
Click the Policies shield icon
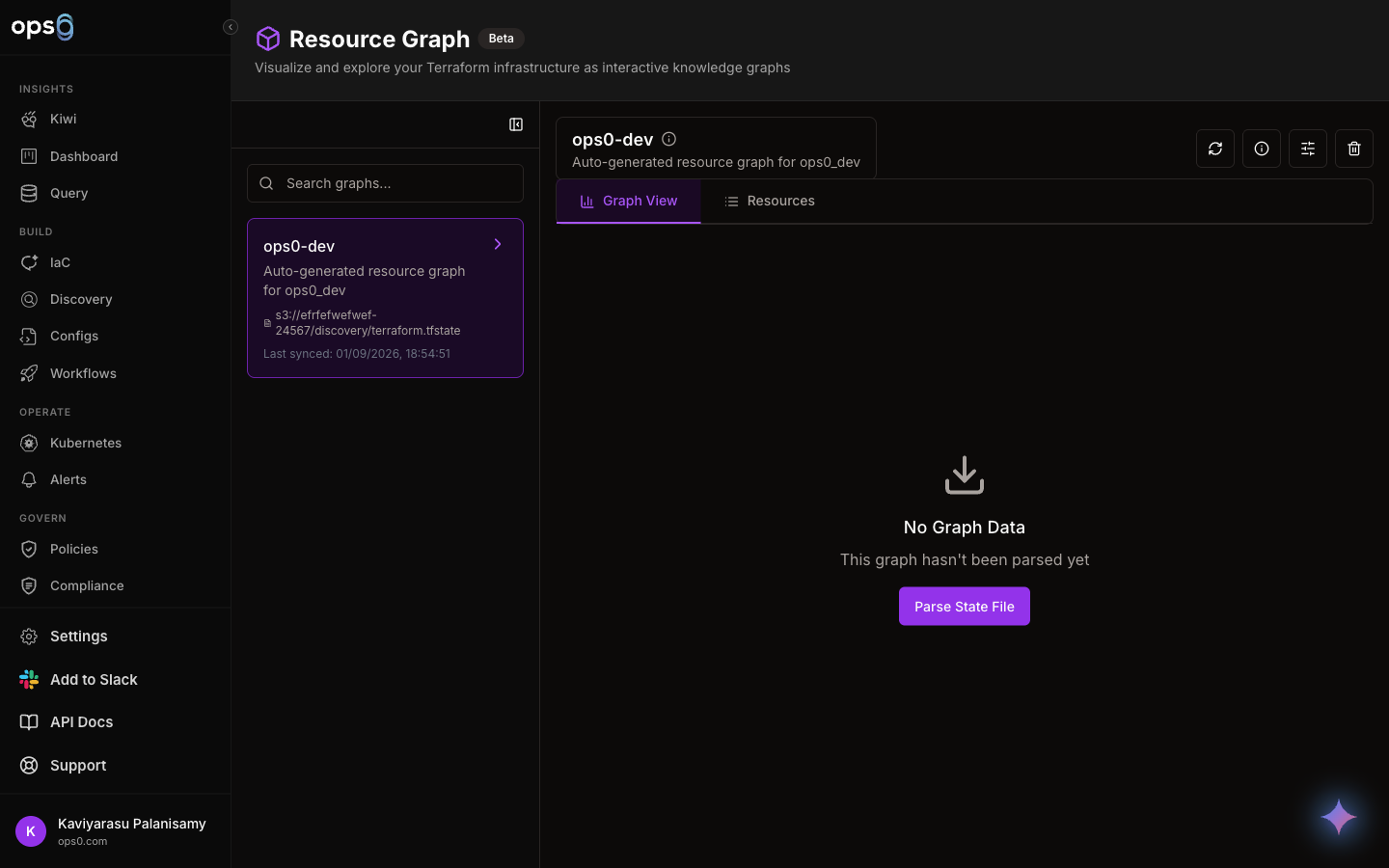coord(29,549)
